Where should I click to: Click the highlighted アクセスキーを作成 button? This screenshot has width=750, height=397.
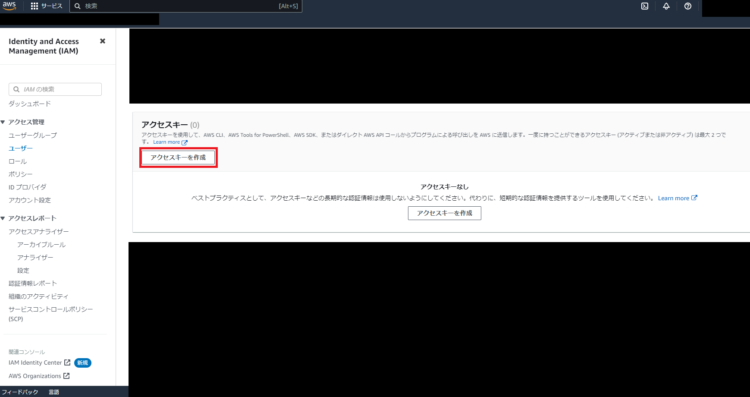pyautogui.click(x=178, y=157)
